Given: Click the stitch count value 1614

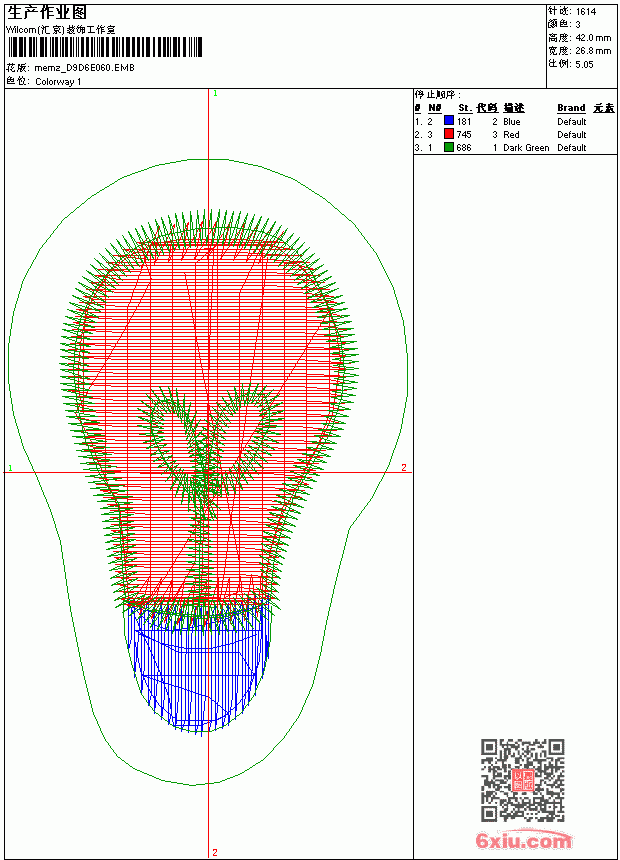Looking at the screenshot, I should [586, 11].
